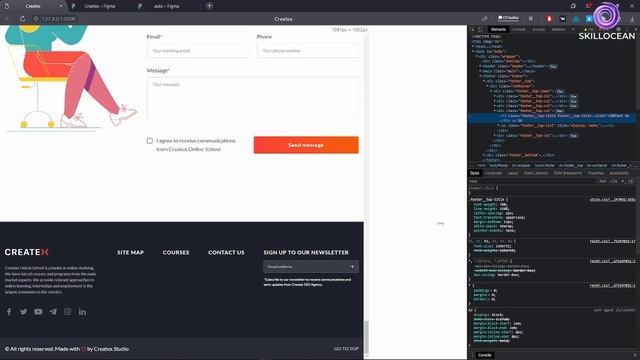Click the Email input field
The height and width of the screenshot is (360, 640).
tap(198, 51)
